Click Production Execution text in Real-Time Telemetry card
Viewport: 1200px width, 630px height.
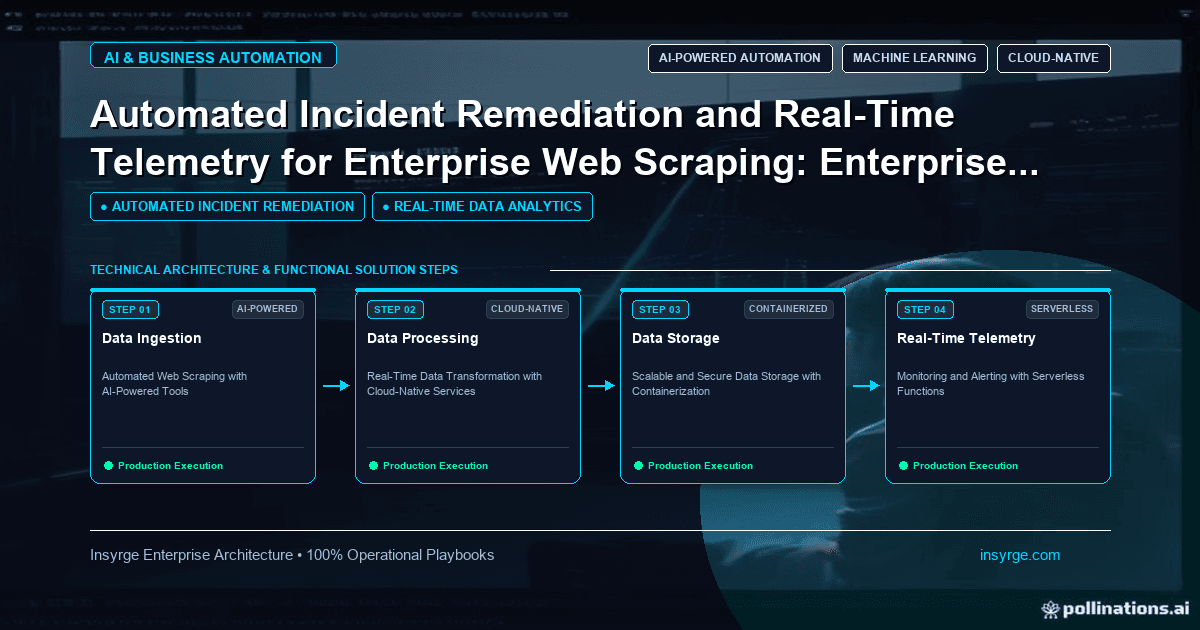pyautogui.click(x=965, y=466)
